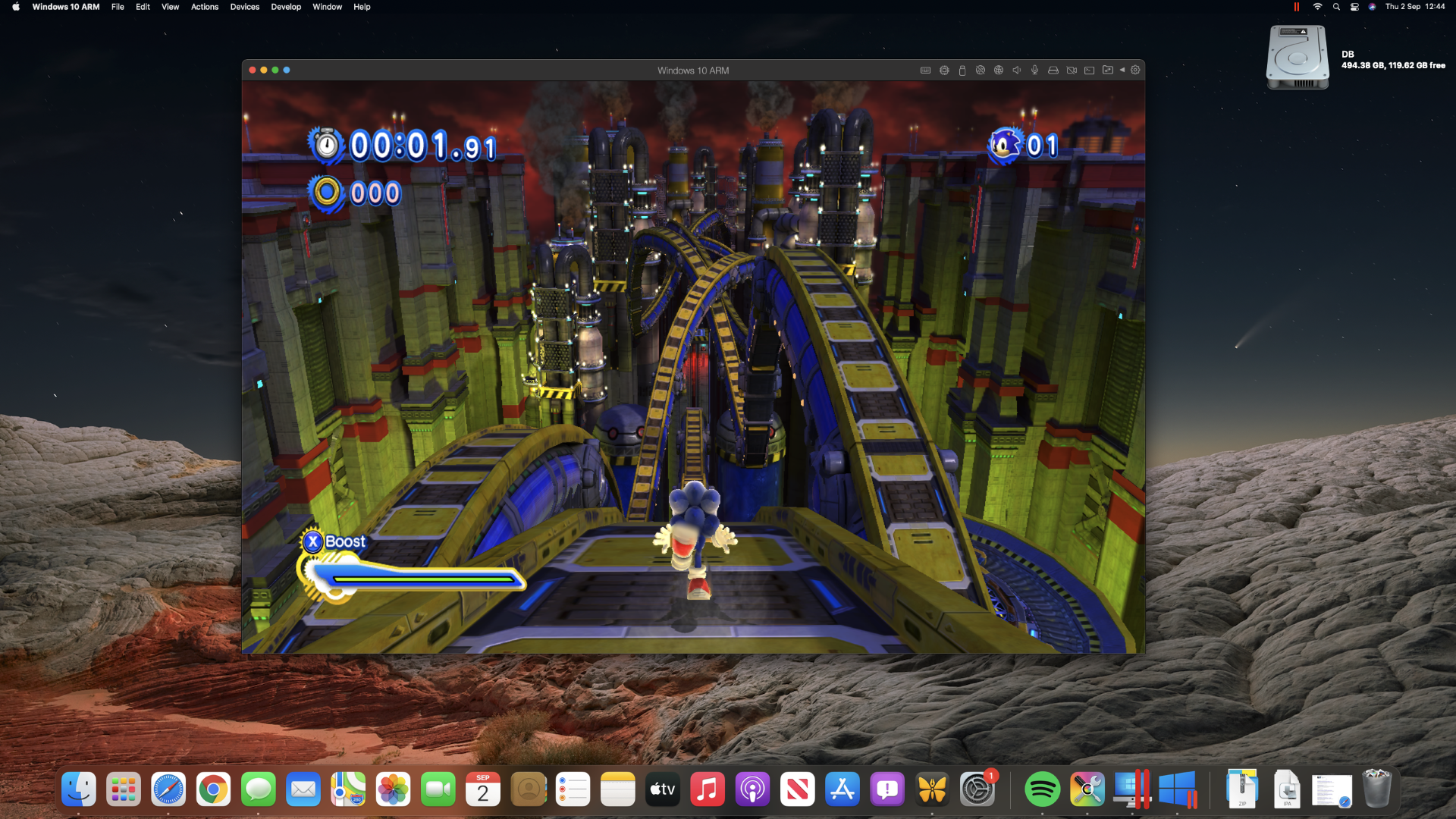Viewport: 1456px width, 819px height.
Task: Click the CPU chip icon in VM toolbar
Action: (944, 71)
